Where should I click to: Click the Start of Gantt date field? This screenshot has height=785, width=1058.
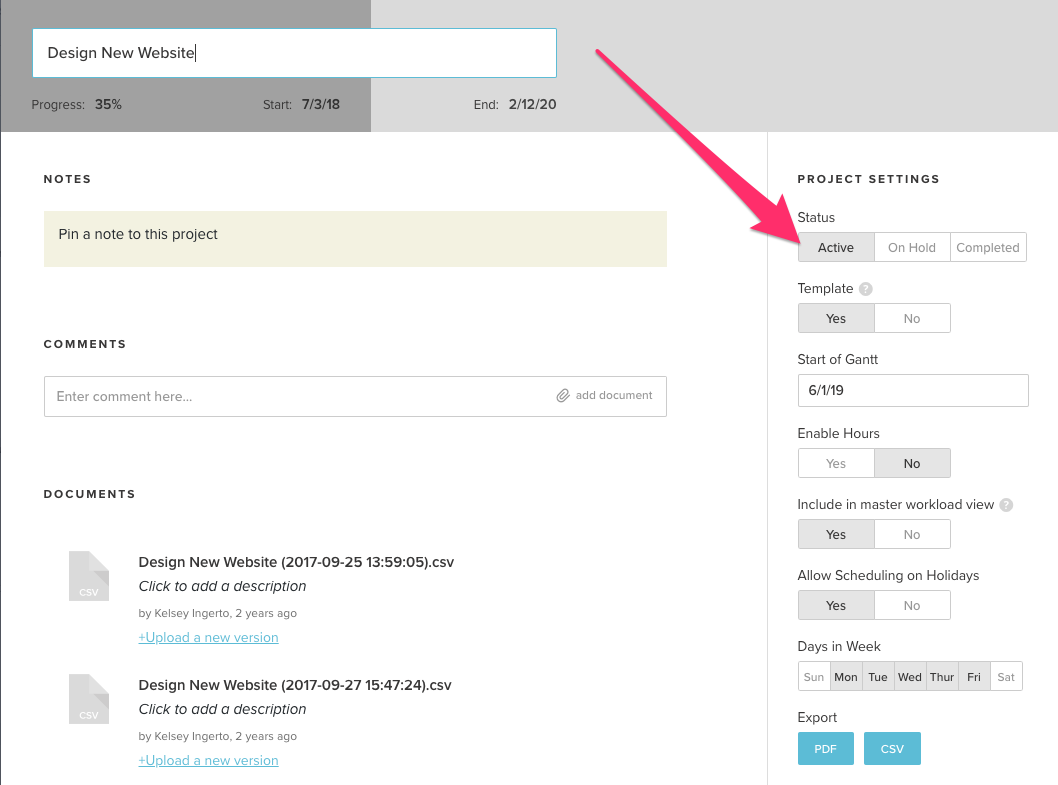(x=913, y=390)
